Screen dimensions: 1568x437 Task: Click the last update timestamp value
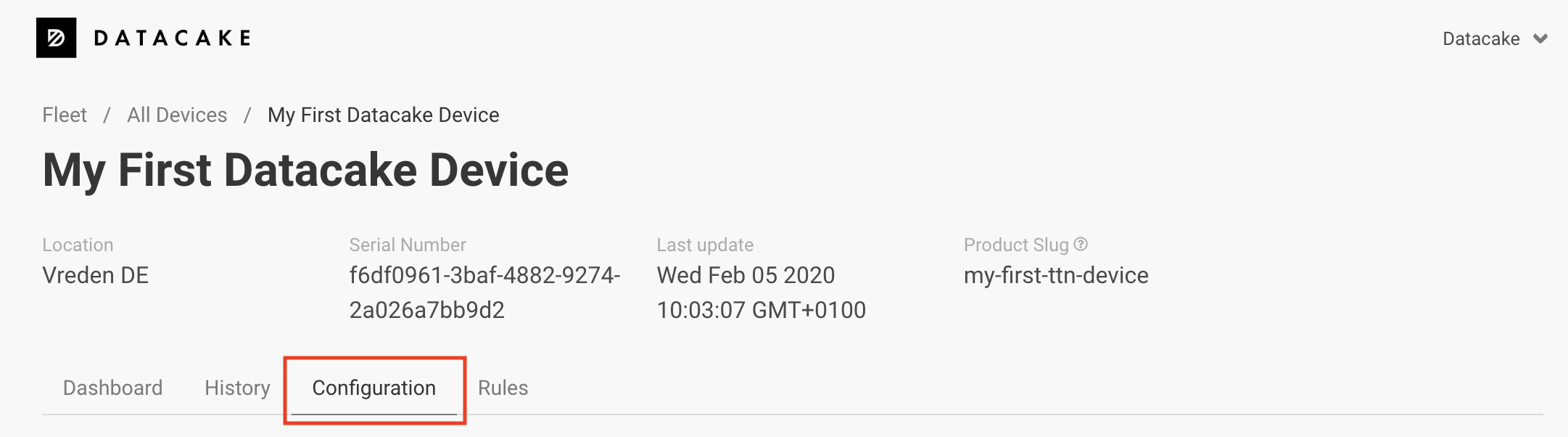click(762, 293)
